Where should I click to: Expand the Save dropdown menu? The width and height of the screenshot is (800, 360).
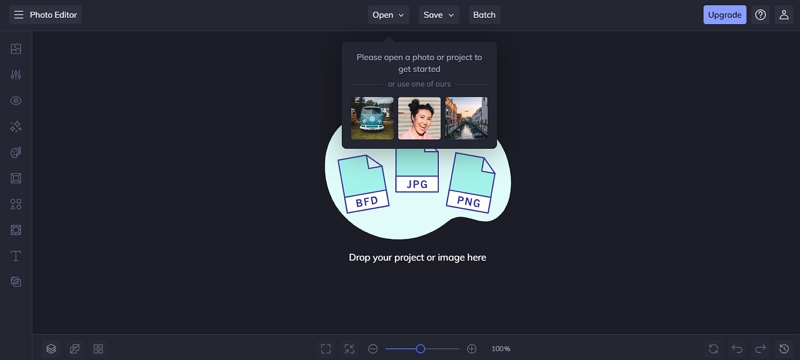[439, 15]
